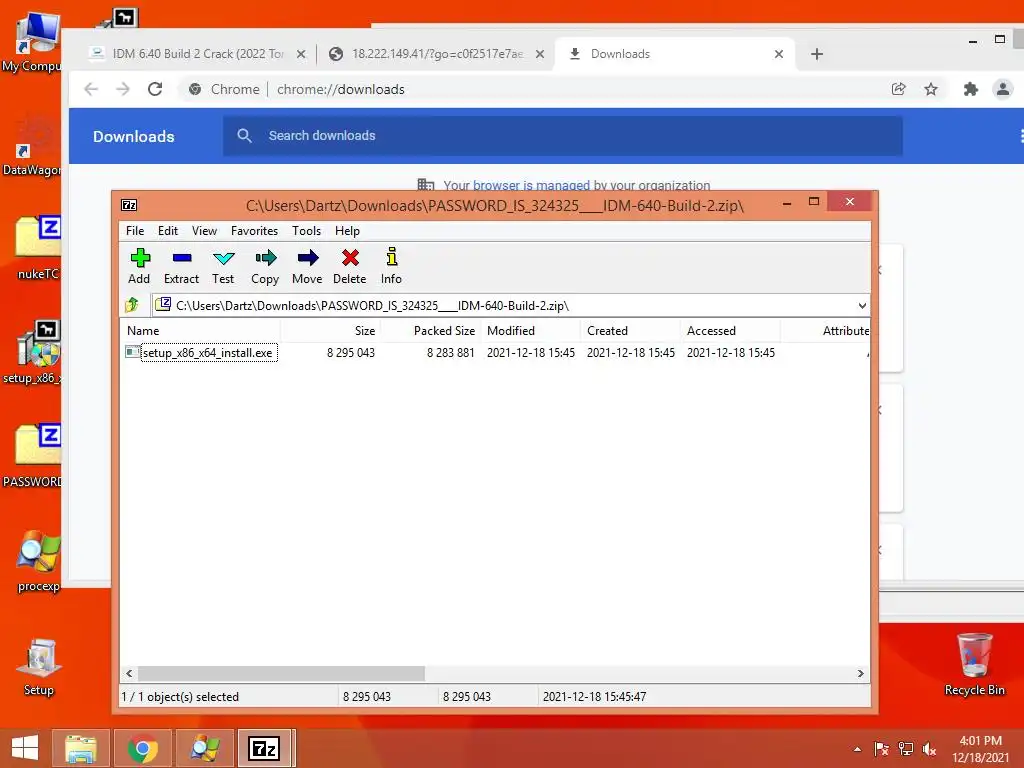Screen dimensions: 1024x768
Task: Sort by the Accessed column header
Action: pyautogui.click(x=730, y=330)
